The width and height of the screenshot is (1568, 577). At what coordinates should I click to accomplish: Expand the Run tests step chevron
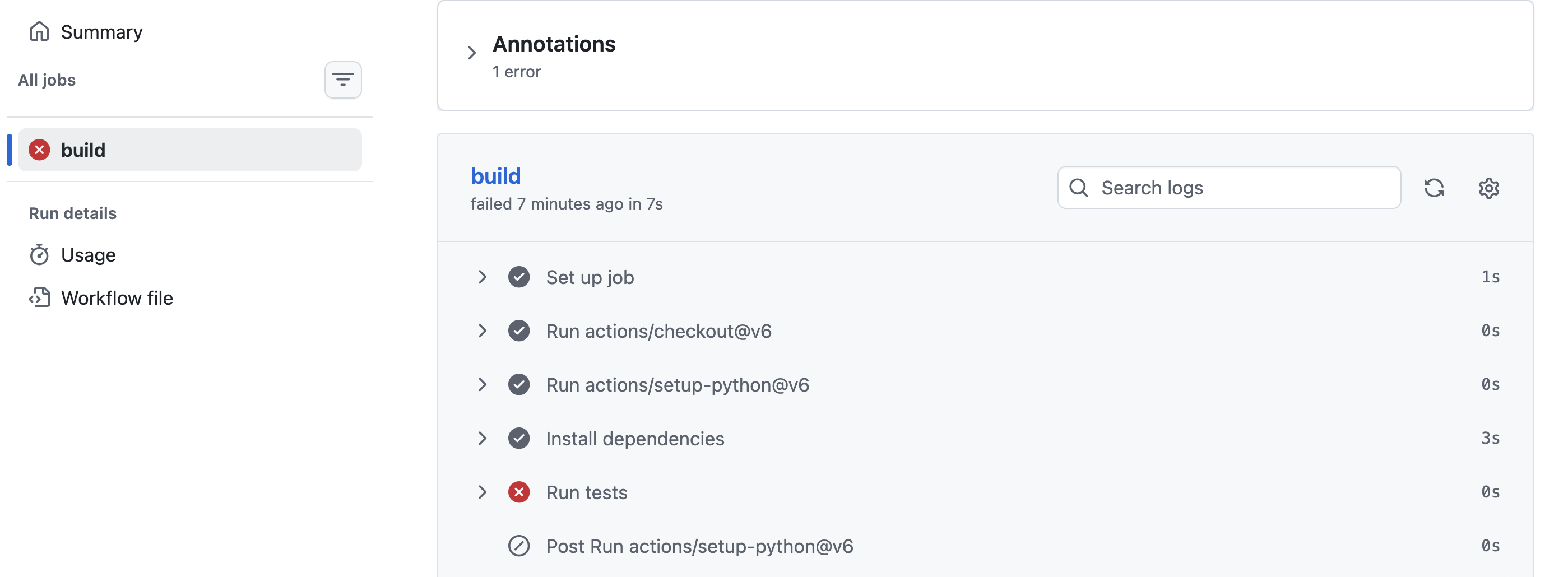coord(482,492)
